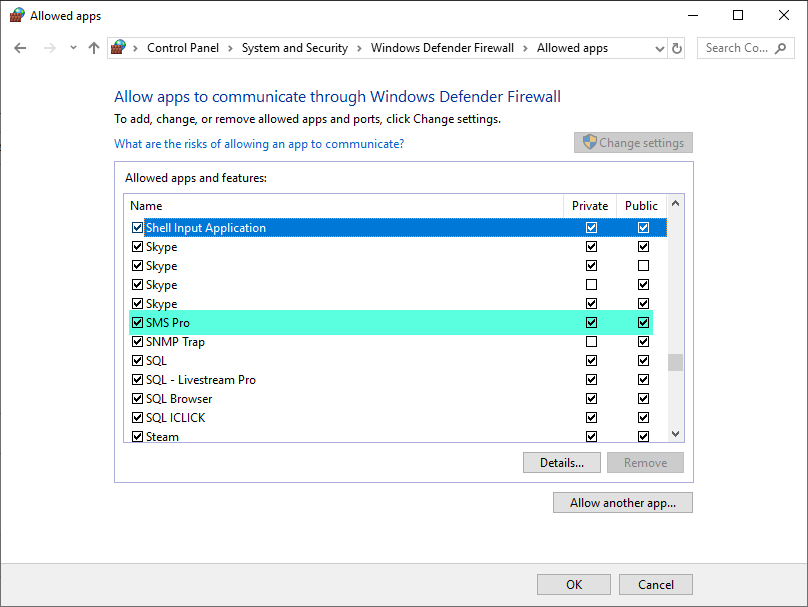Refresh the Allowed apps page
Screen dimensions: 808x607
(677, 48)
